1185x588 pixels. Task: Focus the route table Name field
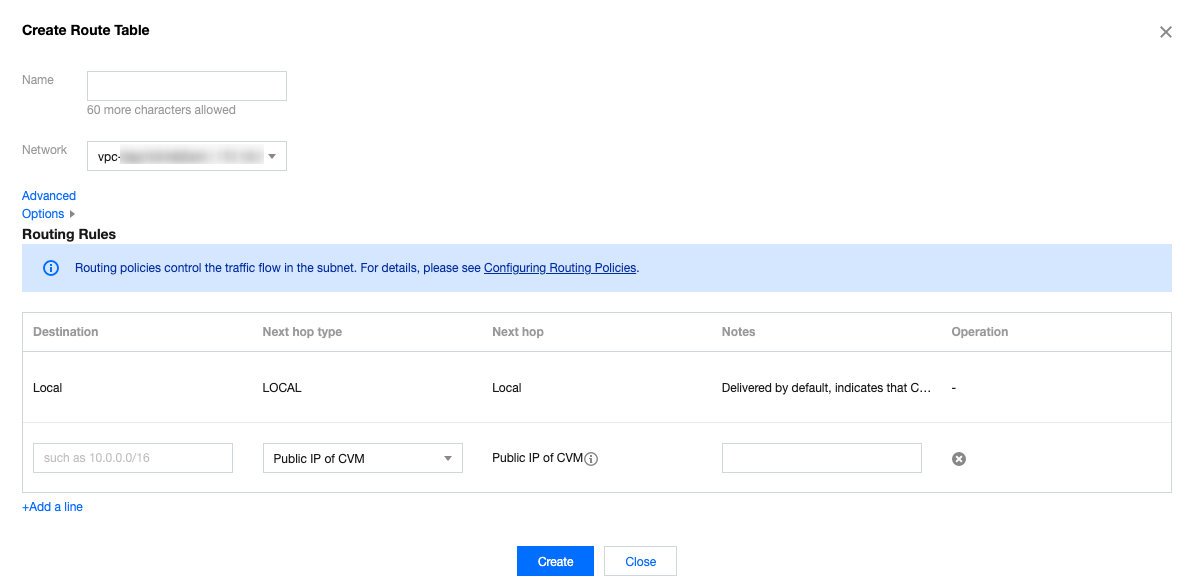click(187, 86)
